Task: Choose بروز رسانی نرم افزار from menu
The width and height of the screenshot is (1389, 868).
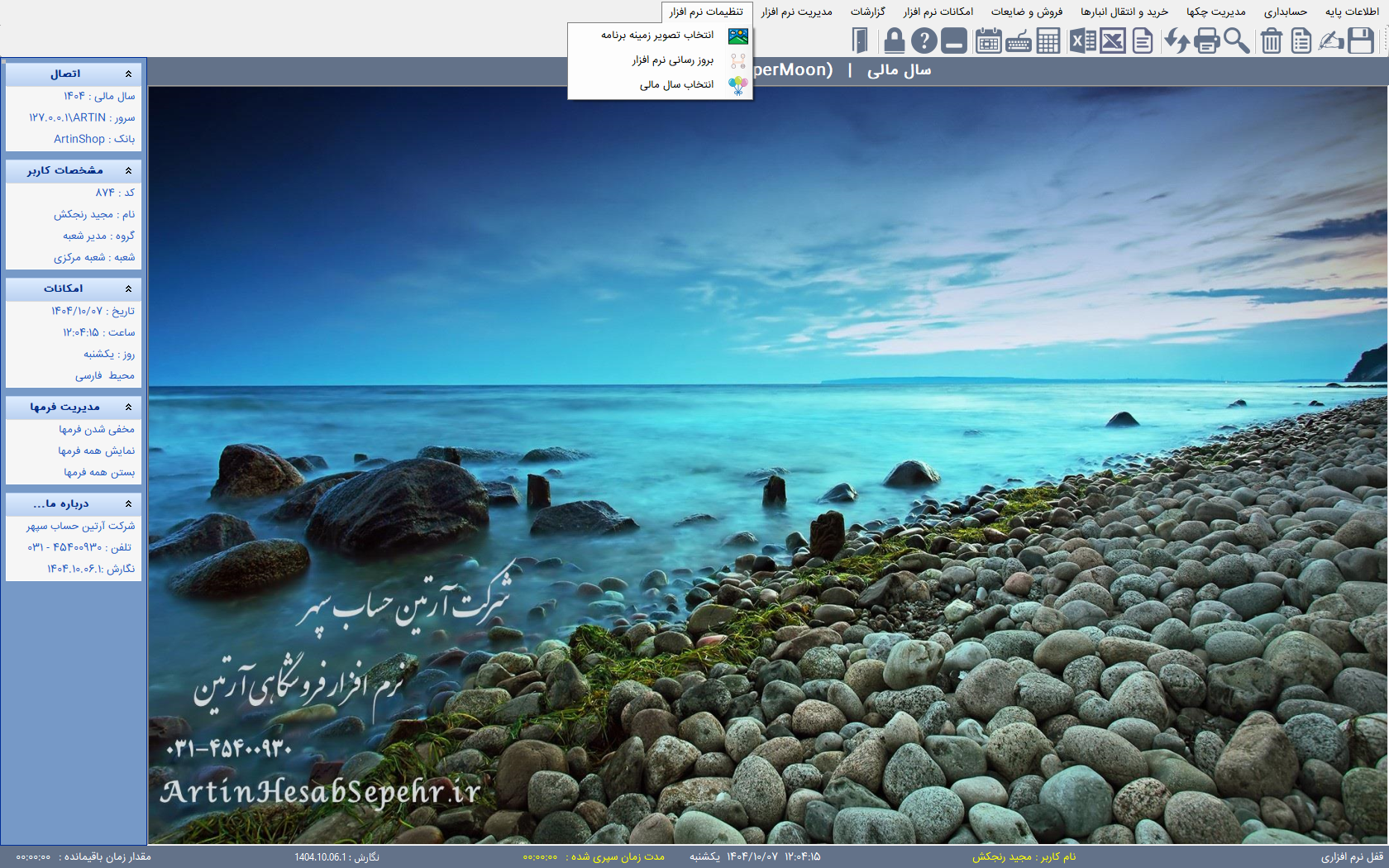Action: click(x=672, y=60)
